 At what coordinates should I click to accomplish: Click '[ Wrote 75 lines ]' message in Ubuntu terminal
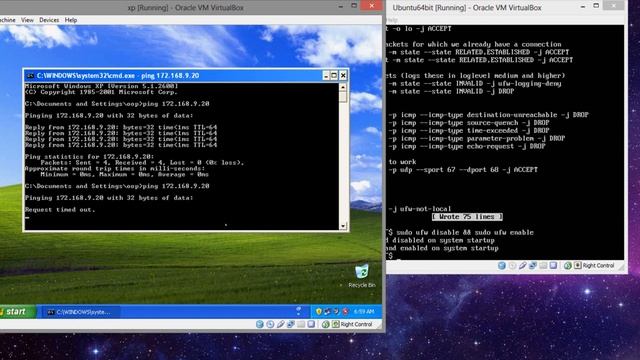pyautogui.click(x=467, y=217)
